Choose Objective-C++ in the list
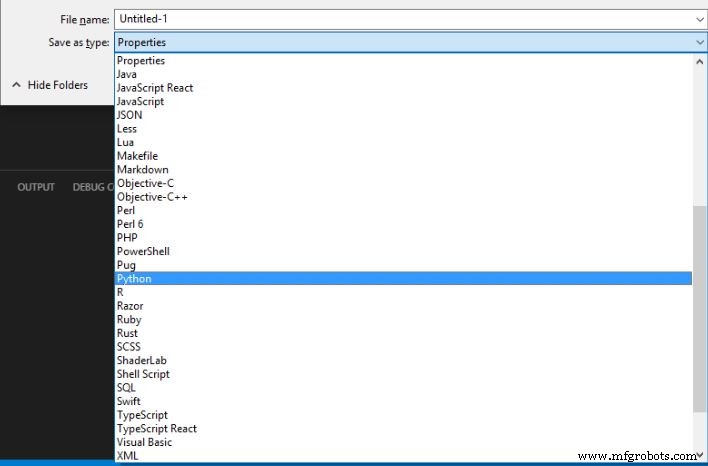The image size is (708, 466). [x=152, y=197]
